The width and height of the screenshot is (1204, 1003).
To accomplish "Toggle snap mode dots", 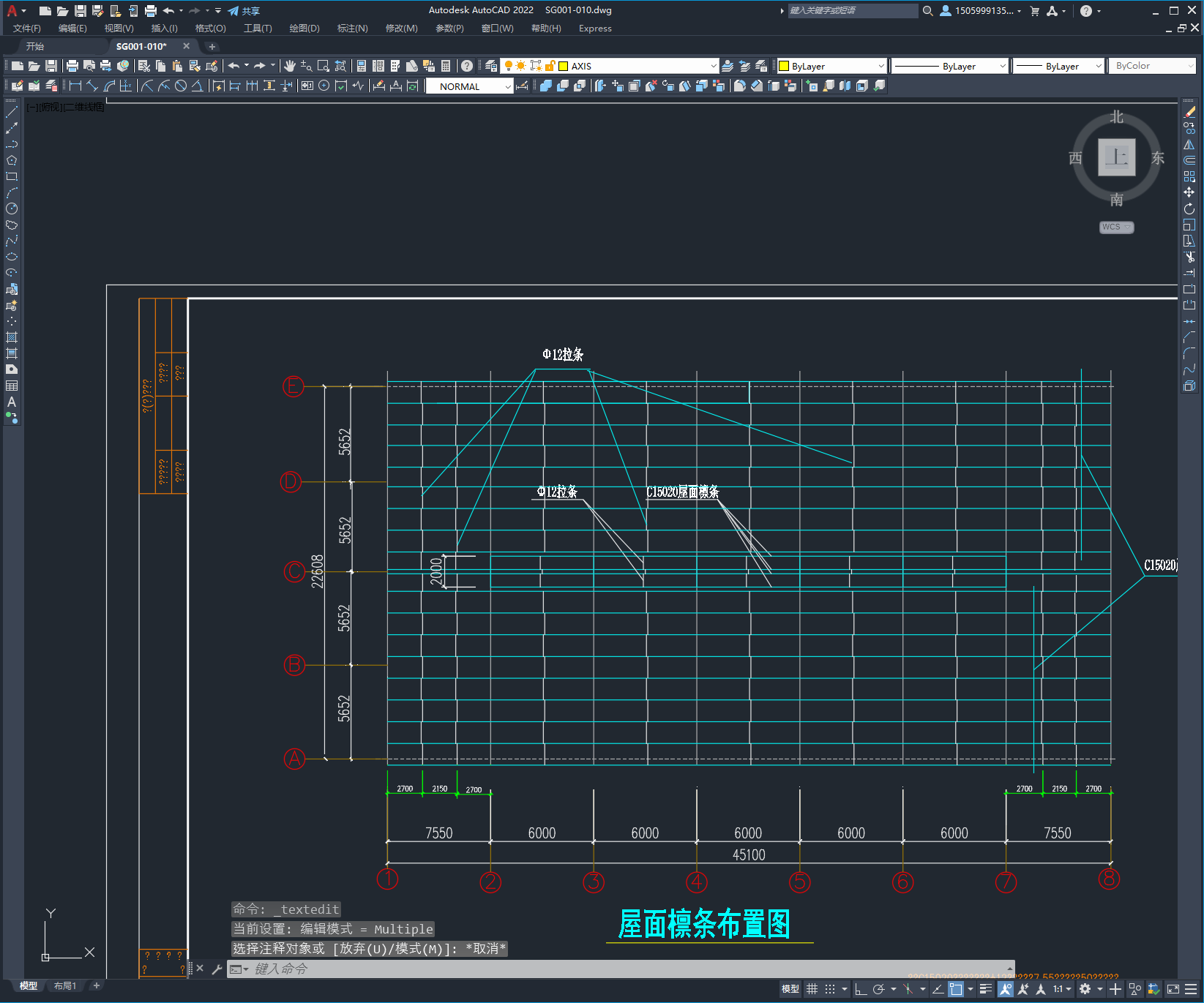I will coord(829,989).
